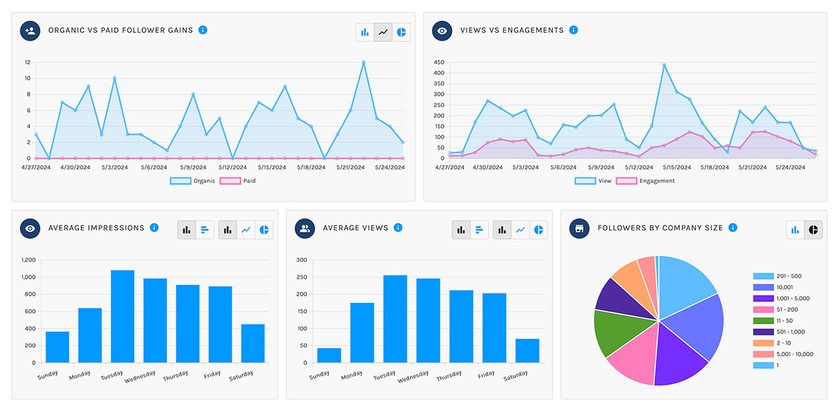Select the green 11 - 50 pie slice
Image resolution: width=840 pixels, height=412 pixels.
click(x=620, y=333)
